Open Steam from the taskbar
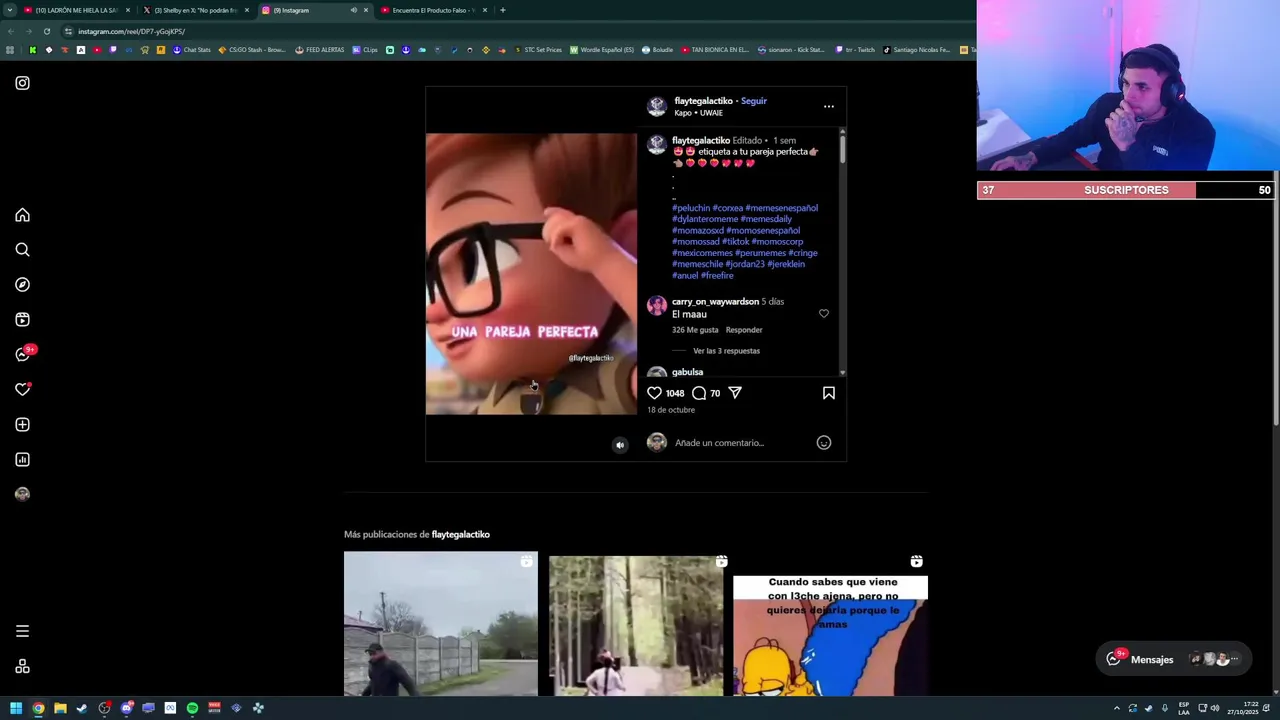Image resolution: width=1280 pixels, height=720 pixels. (x=82, y=708)
